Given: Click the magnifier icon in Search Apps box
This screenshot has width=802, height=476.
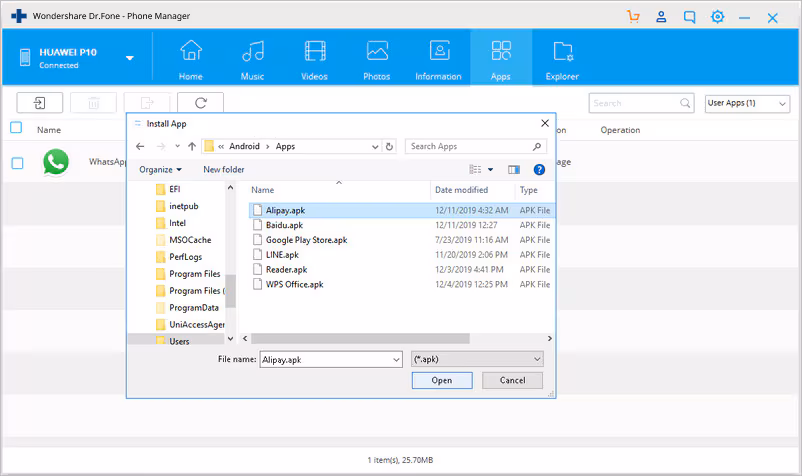Looking at the screenshot, I should click(537, 147).
